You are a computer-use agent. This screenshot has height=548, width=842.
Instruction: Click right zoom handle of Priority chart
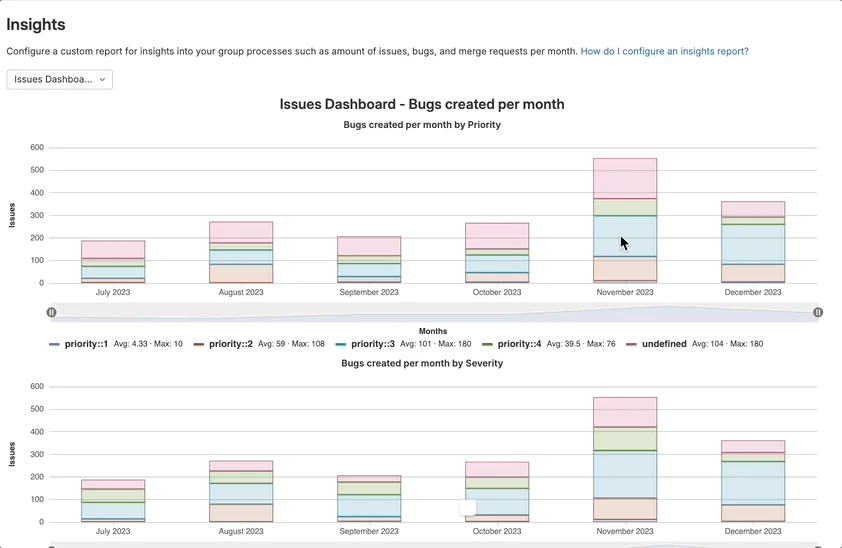(818, 312)
